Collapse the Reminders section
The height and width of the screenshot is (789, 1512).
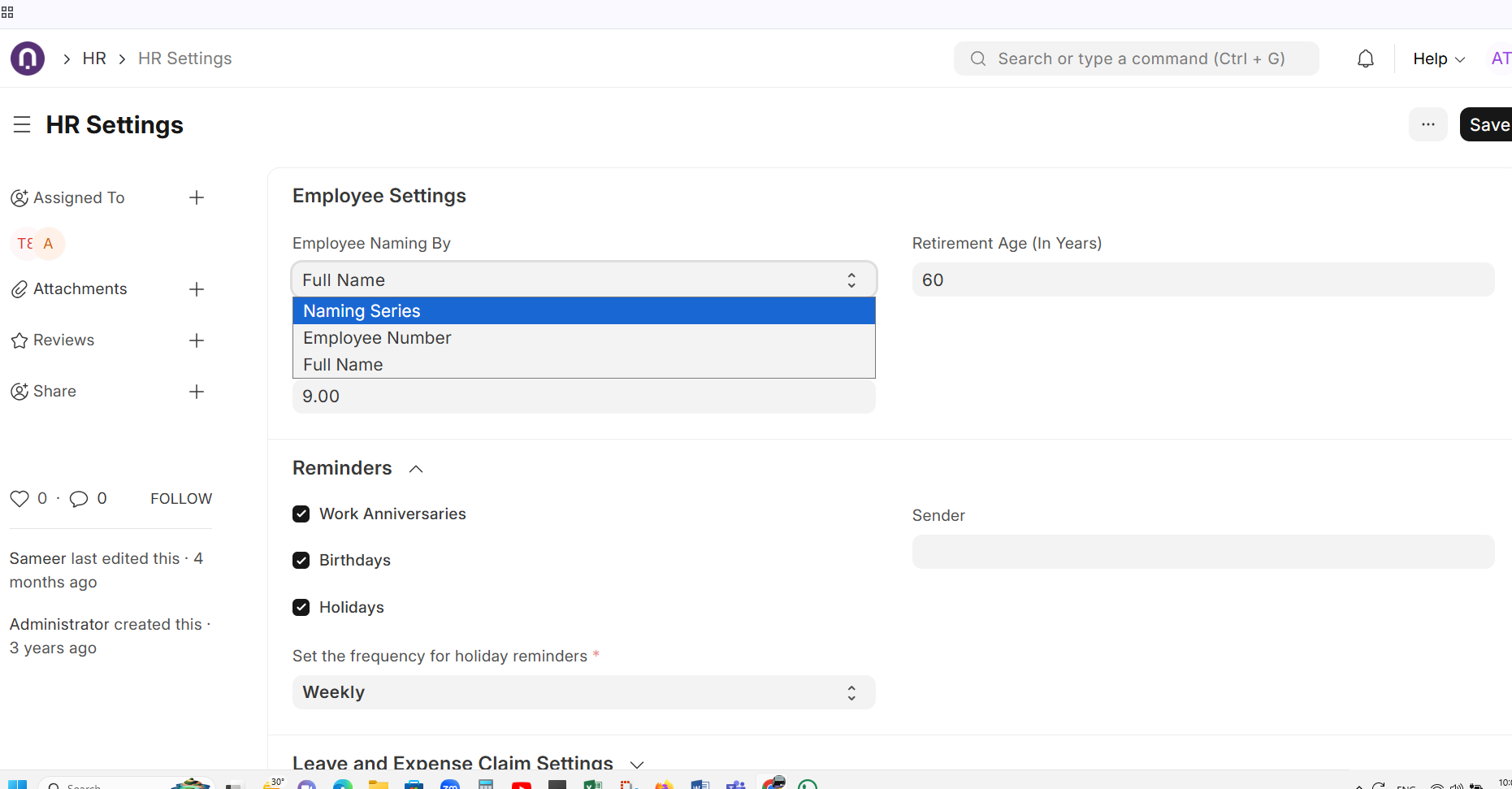[416, 469]
